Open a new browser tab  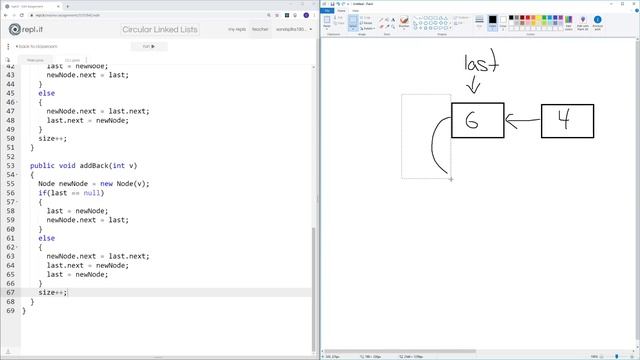click(68, 6)
